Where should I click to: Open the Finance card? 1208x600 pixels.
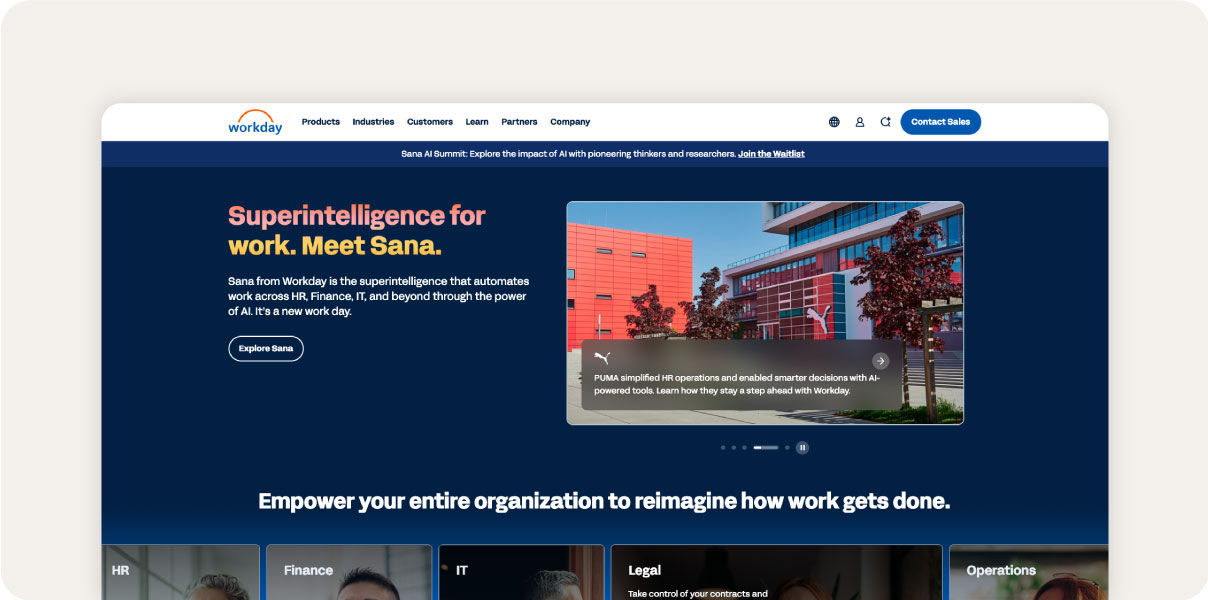349,572
